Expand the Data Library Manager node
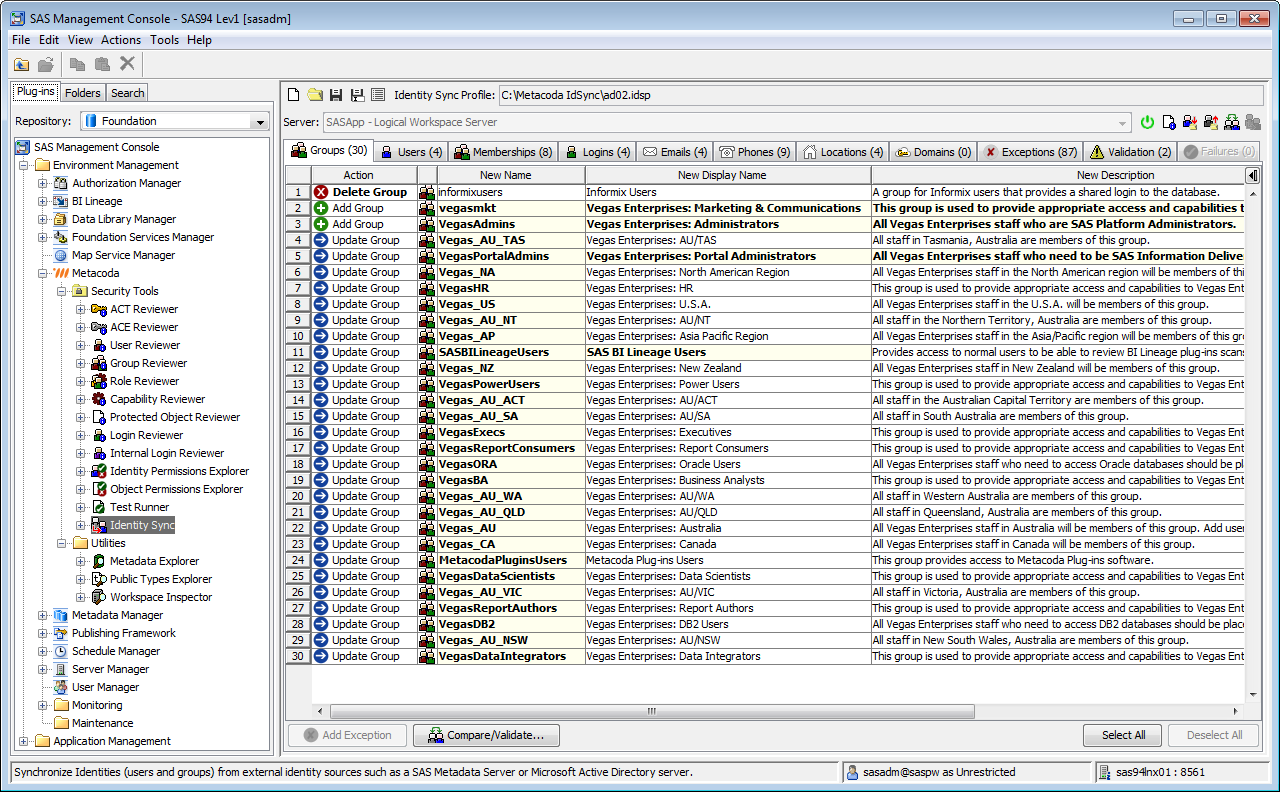Viewport: 1280px width, 792px height. point(42,219)
